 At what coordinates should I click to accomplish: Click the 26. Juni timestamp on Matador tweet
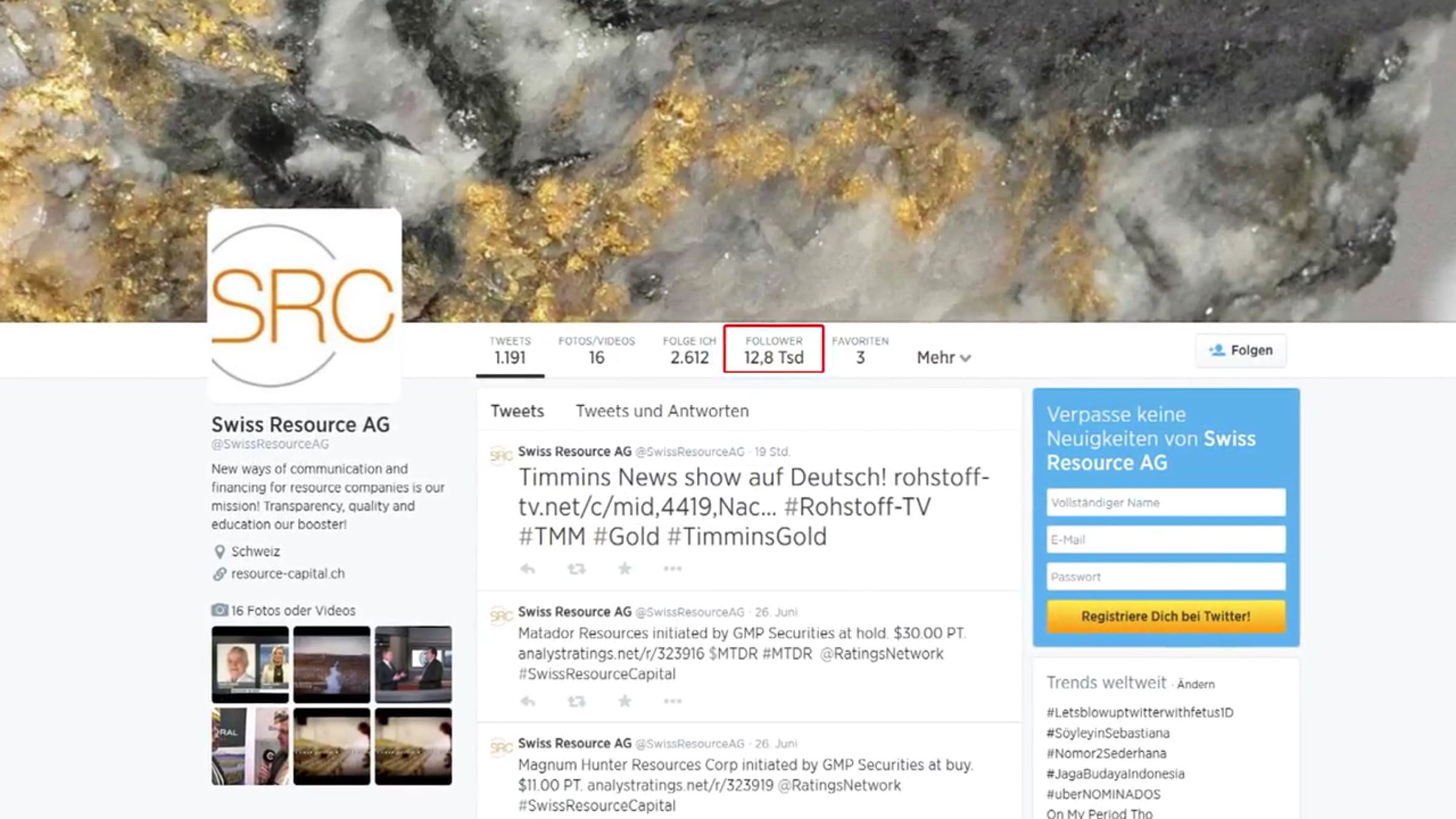(x=776, y=612)
